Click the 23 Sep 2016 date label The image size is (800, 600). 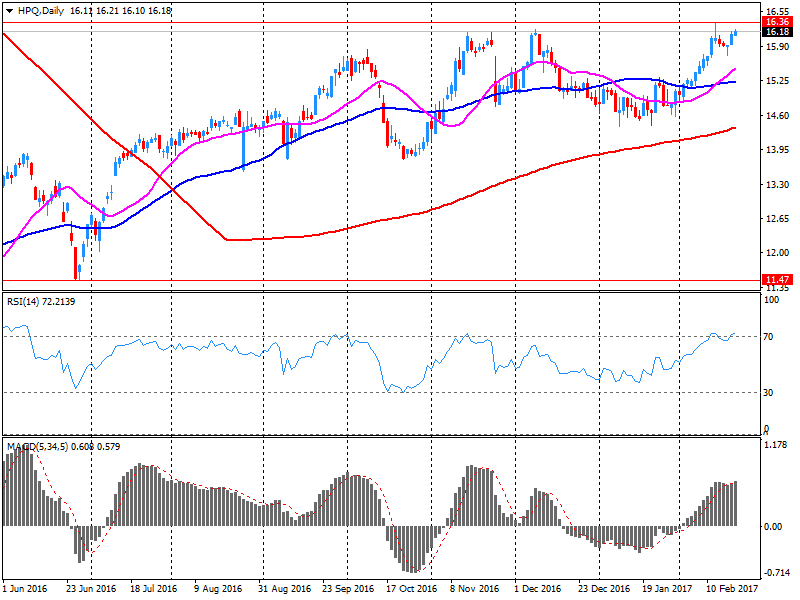[x=348, y=588]
